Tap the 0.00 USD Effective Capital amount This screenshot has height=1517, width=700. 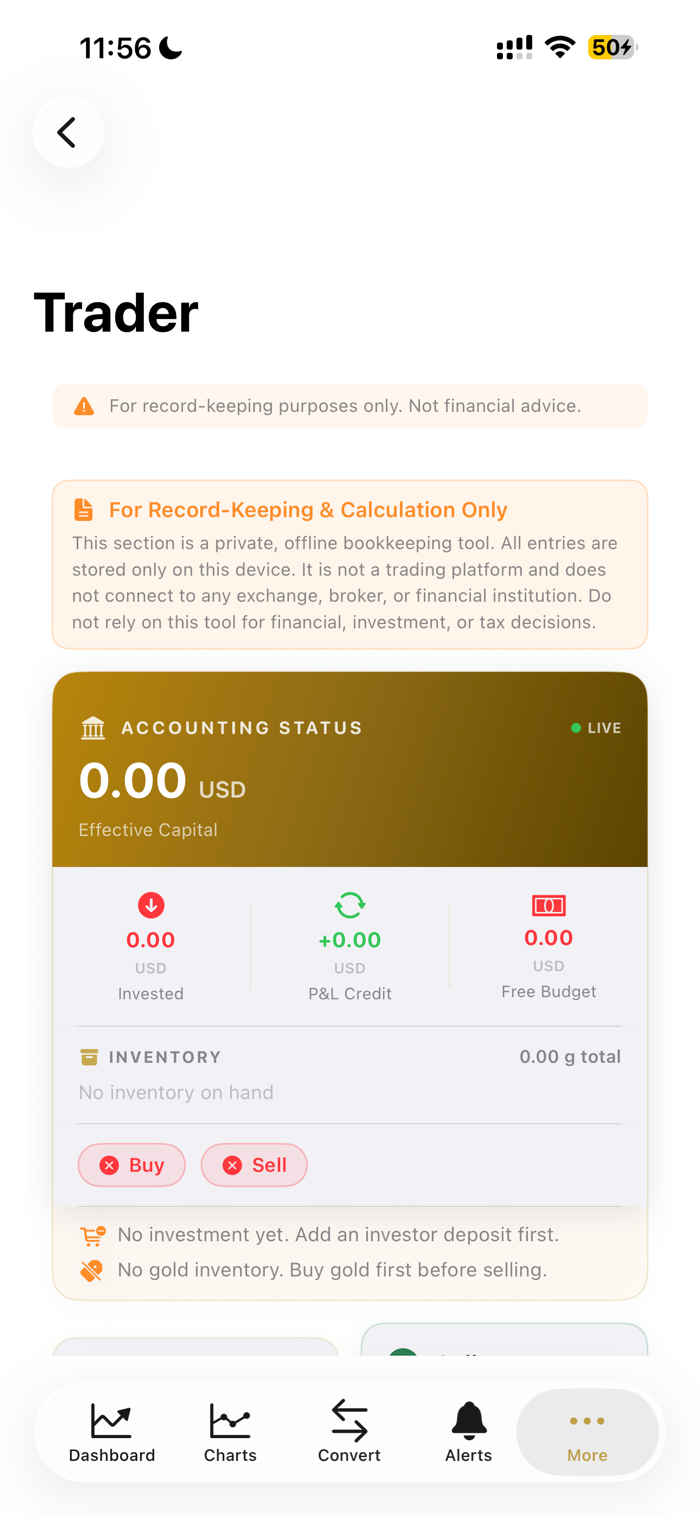click(162, 782)
